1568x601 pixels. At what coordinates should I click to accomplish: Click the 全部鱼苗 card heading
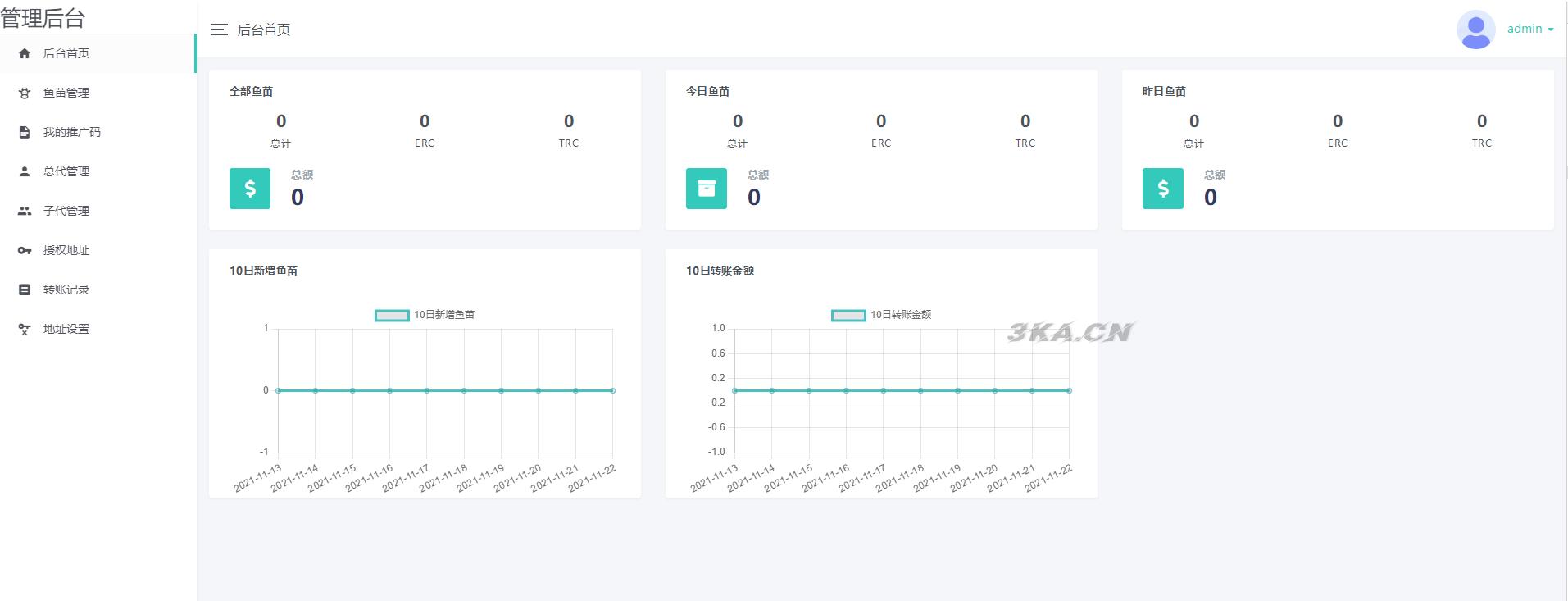[x=251, y=91]
